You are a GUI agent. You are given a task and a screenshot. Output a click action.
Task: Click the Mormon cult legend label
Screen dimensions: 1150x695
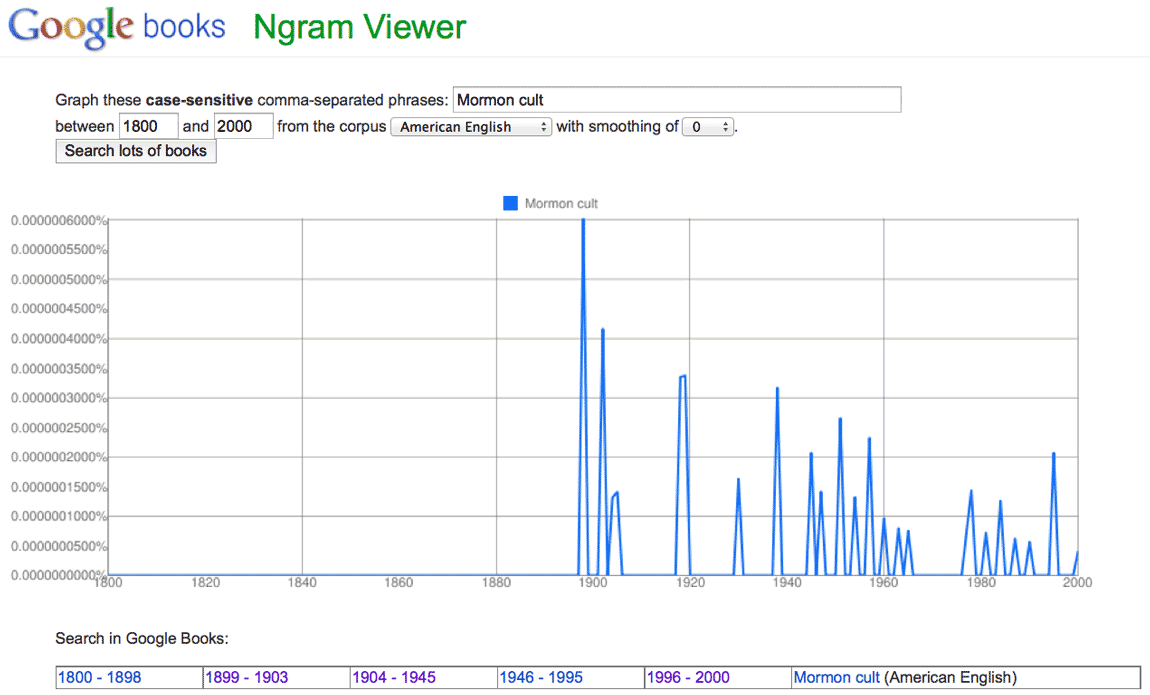point(561,204)
